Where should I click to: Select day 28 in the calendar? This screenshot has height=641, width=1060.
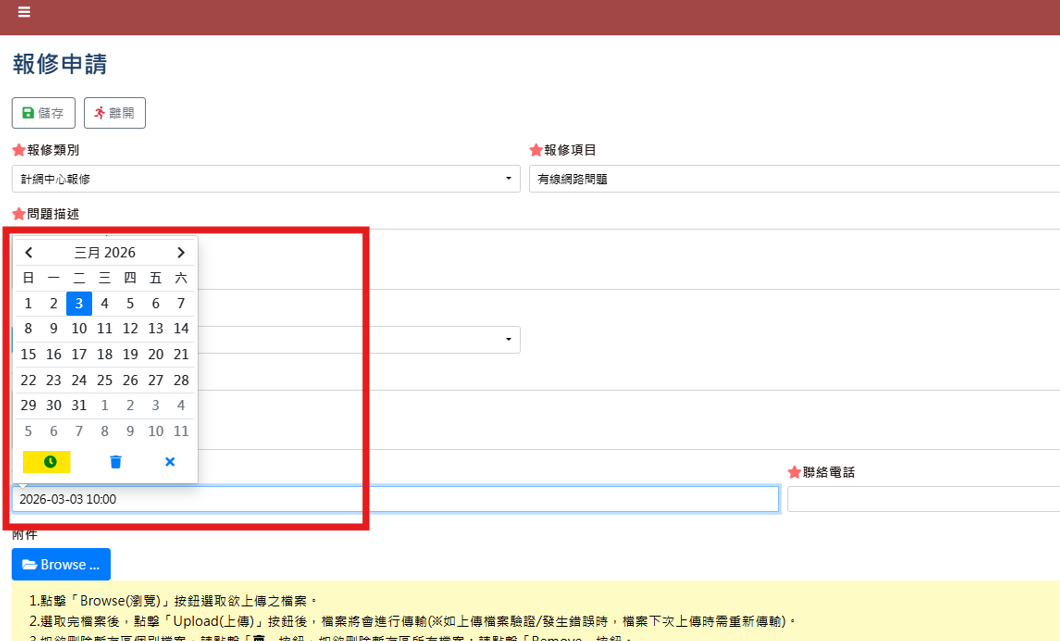pos(181,380)
